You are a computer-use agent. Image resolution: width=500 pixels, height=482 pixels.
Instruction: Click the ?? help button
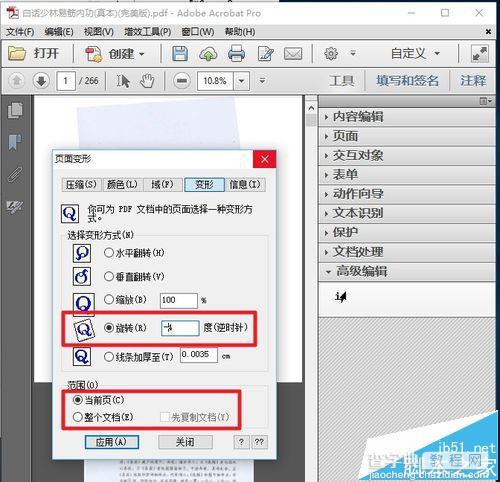[x=259, y=442]
